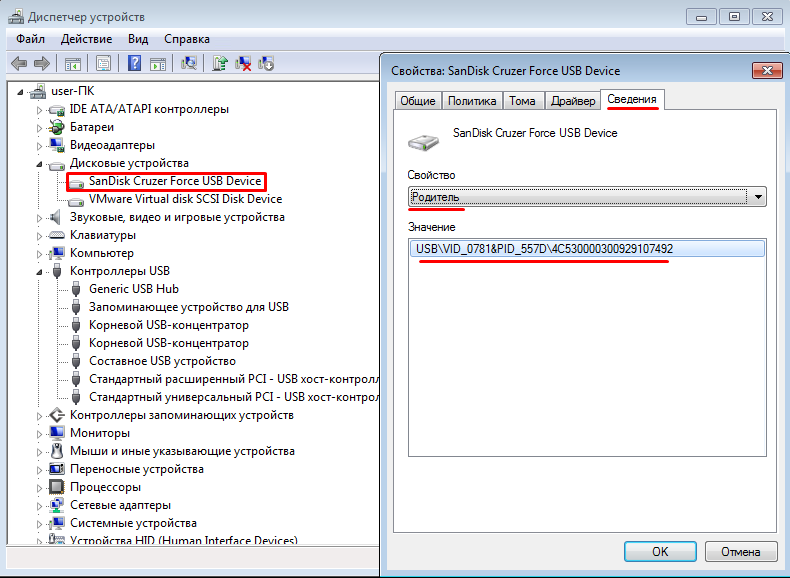Click the Help question mark toolbar icon
This screenshot has width=790, height=578.
[x=134, y=64]
